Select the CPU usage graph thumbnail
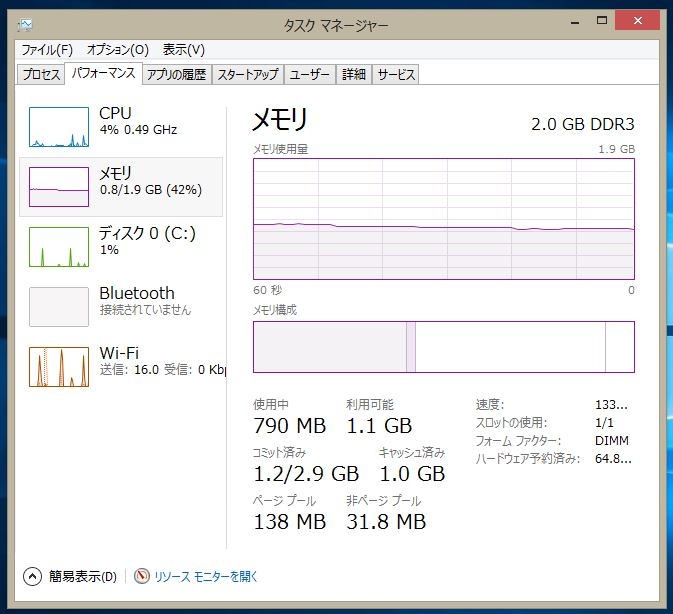The width and height of the screenshot is (673, 614). point(59,127)
